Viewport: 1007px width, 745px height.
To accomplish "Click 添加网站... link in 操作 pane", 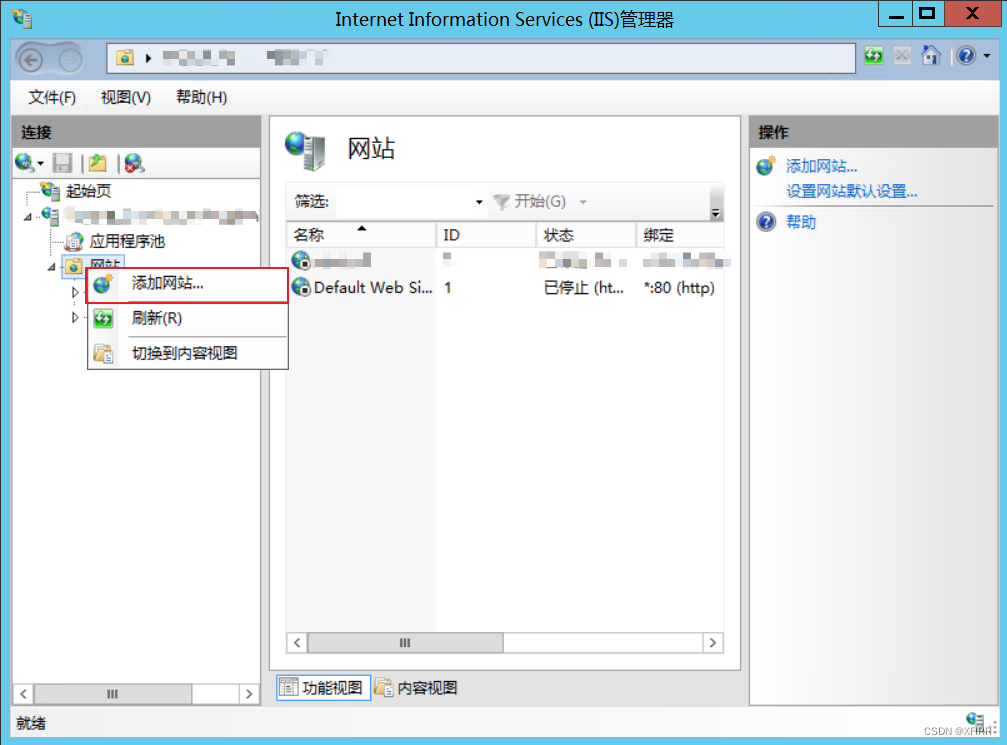I will tap(821, 166).
